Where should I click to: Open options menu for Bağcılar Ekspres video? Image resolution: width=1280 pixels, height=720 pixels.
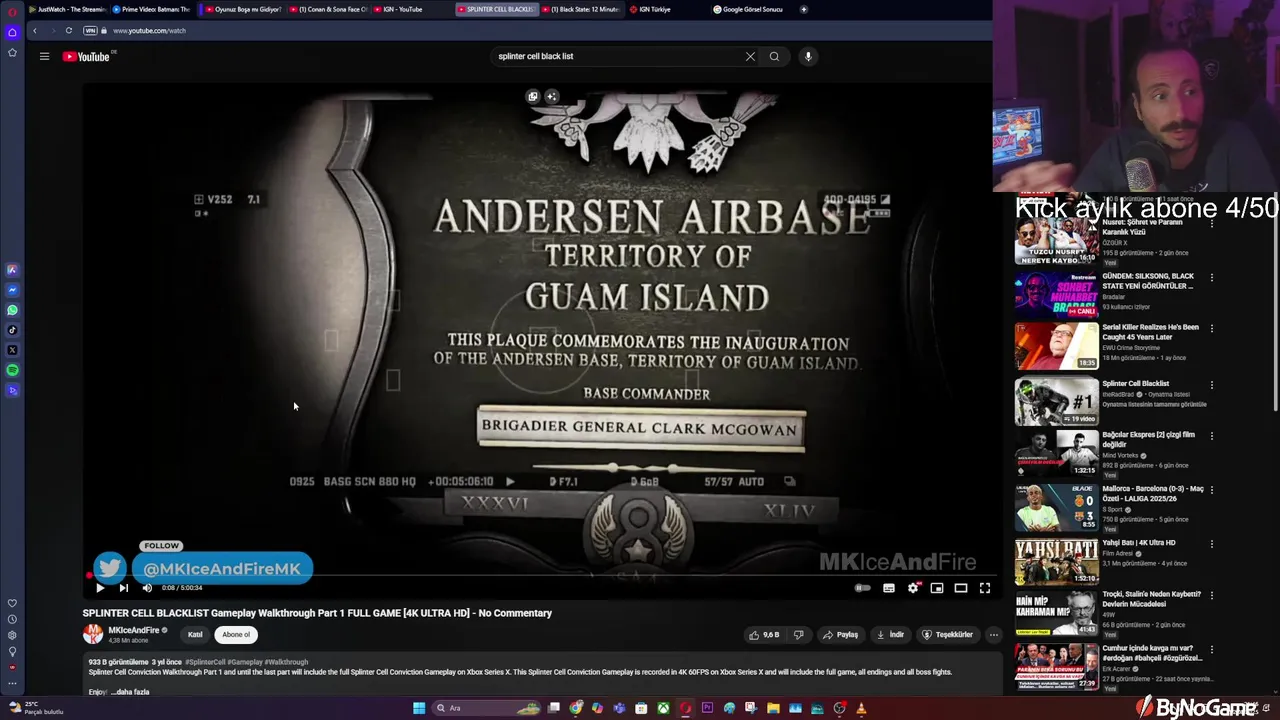1212,436
